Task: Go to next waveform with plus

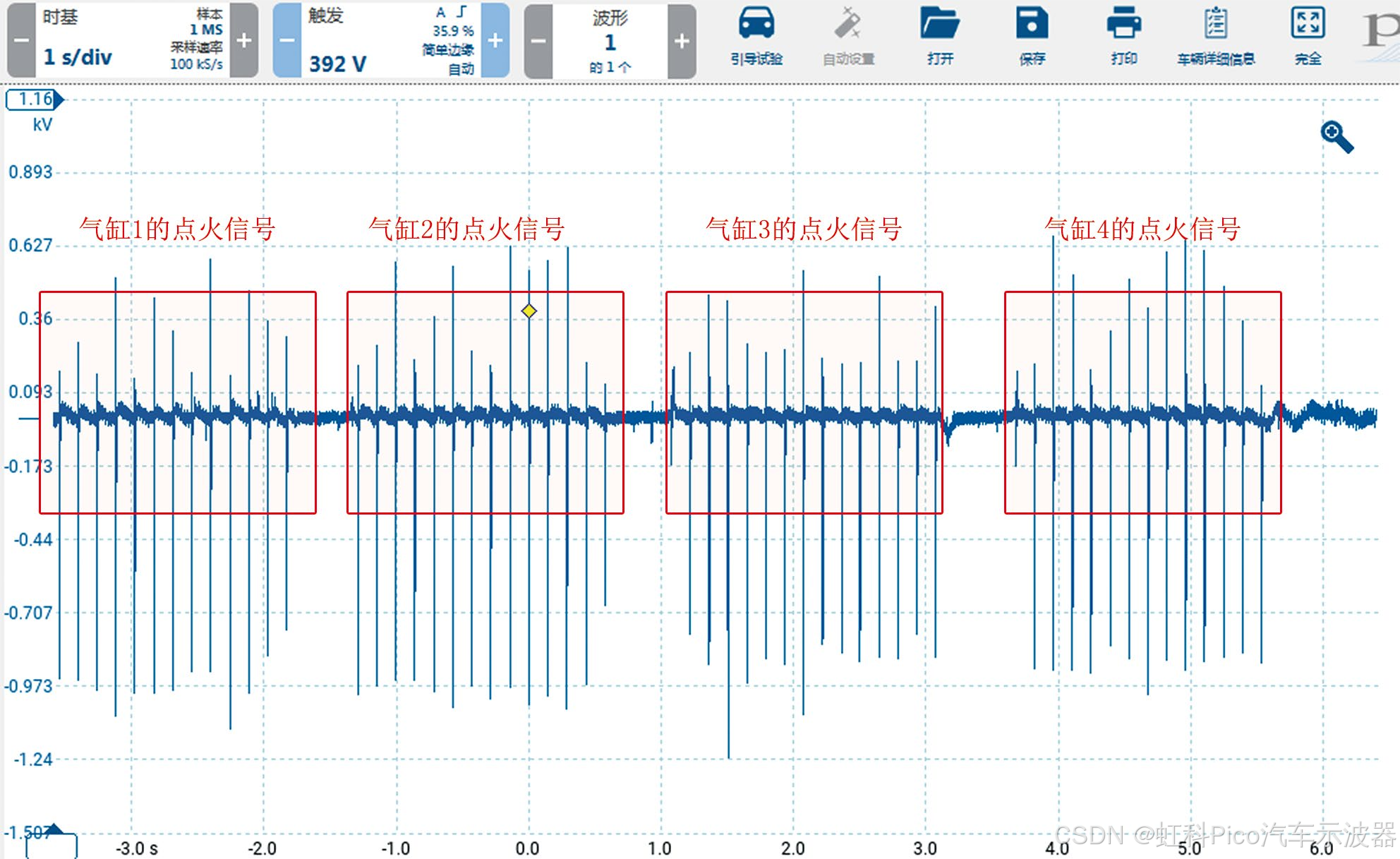Action: point(682,40)
